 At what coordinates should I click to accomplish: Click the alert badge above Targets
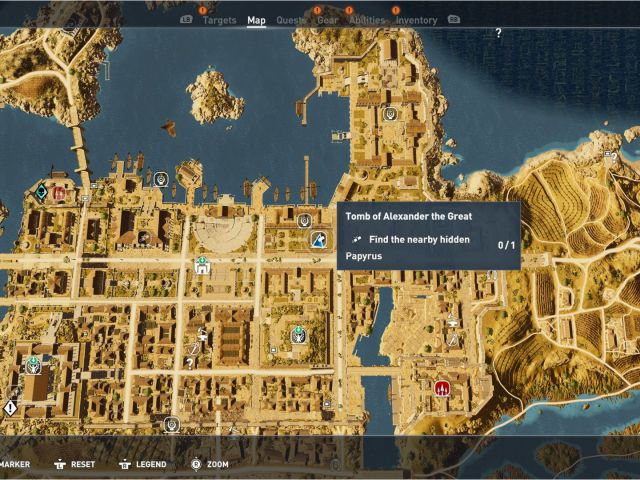click(x=203, y=10)
